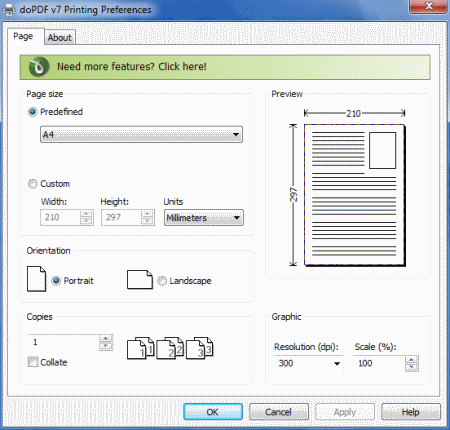Click the Height input field showing 297
Viewport: 450px width, 430px height.
[121, 218]
